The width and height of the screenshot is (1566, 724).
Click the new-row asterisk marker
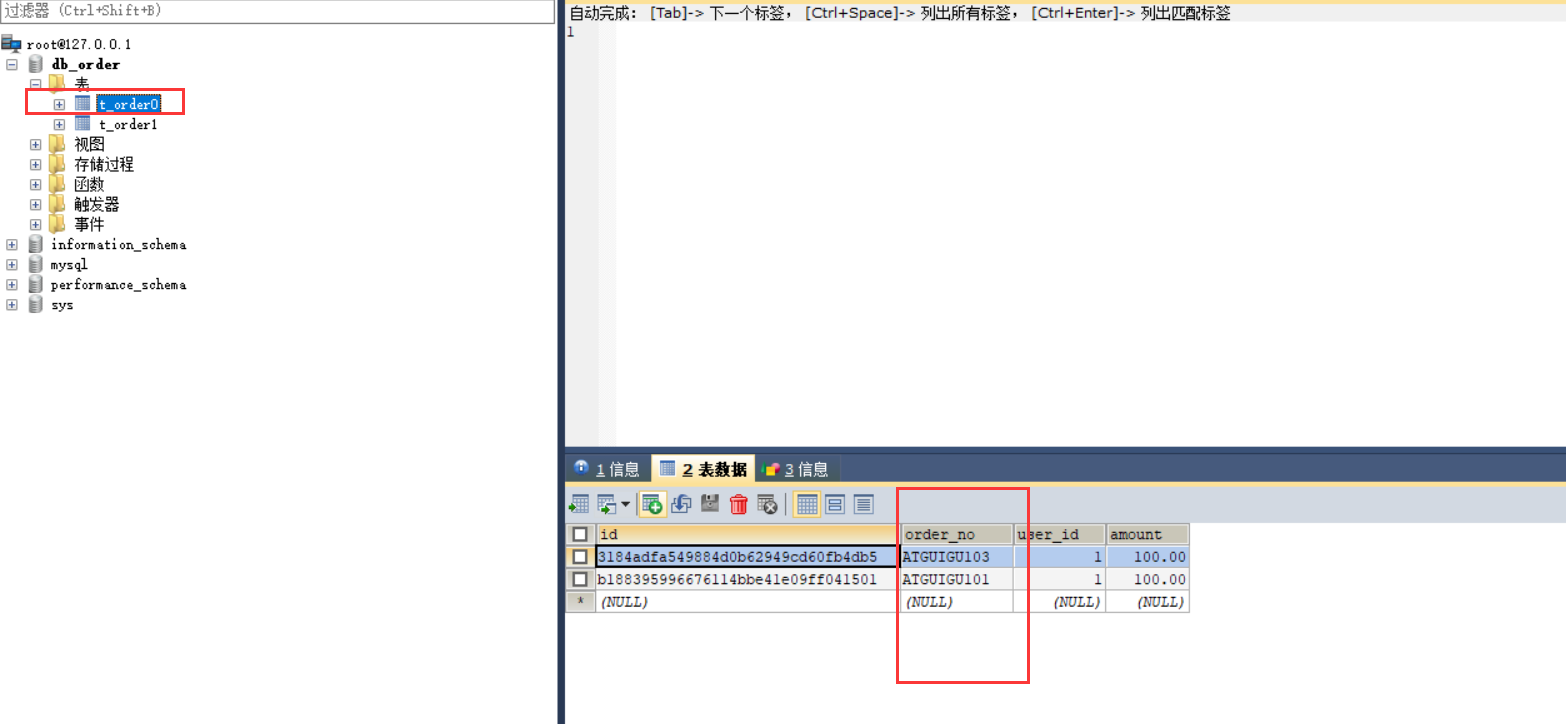tap(580, 602)
